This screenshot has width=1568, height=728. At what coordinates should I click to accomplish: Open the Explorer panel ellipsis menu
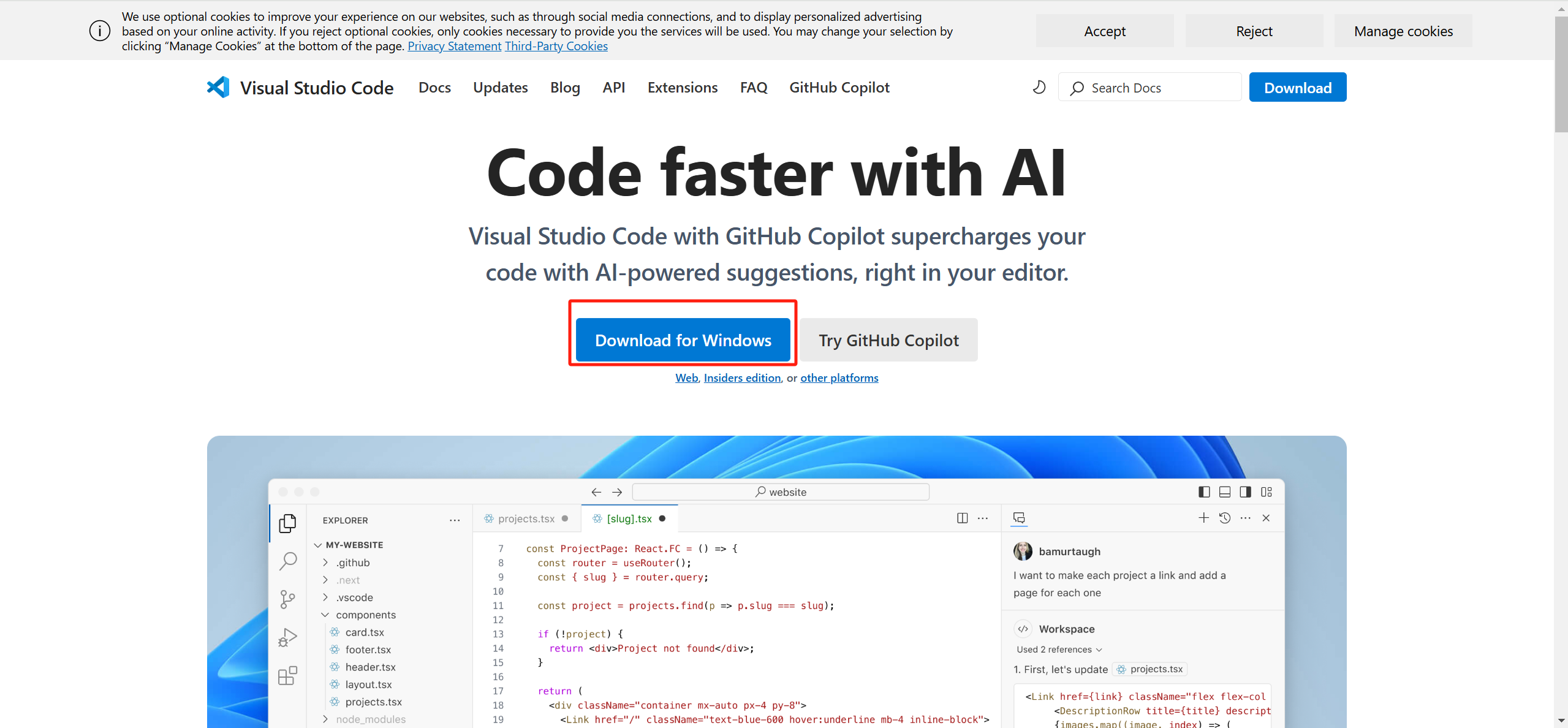coord(455,520)
